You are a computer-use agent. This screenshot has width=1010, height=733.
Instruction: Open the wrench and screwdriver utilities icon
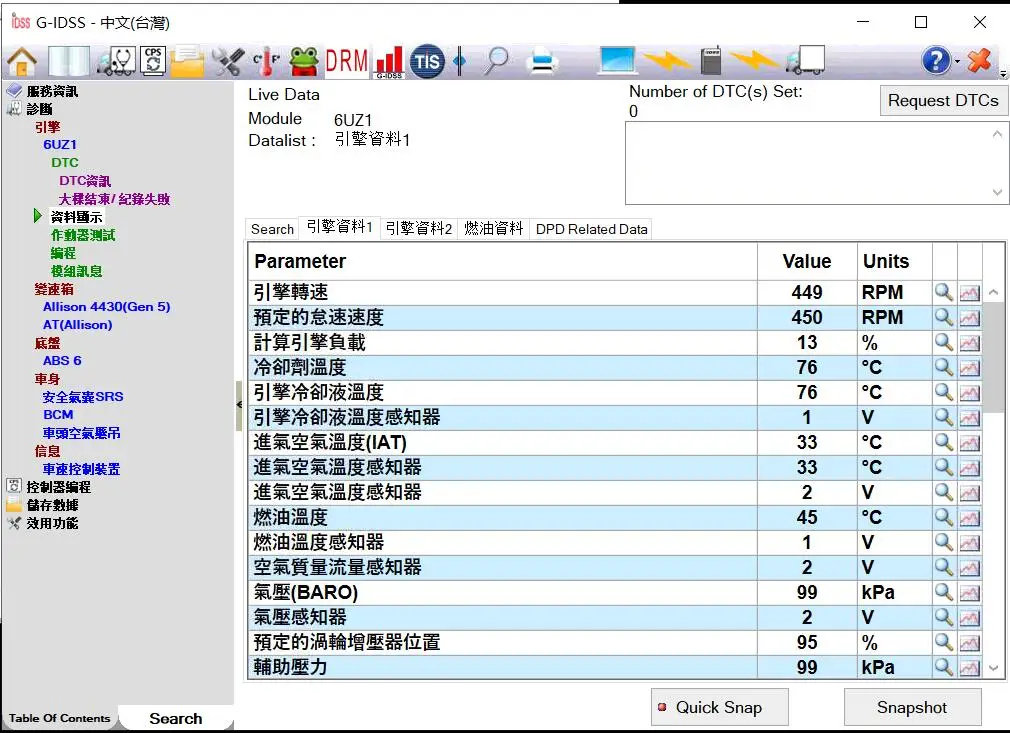point(228,62)
